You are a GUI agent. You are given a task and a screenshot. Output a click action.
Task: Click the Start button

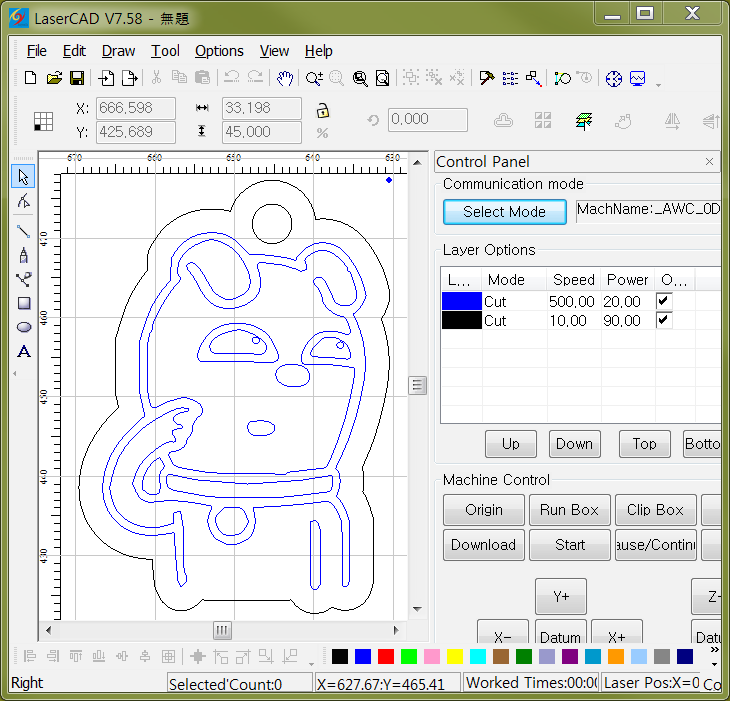point(569,545)
